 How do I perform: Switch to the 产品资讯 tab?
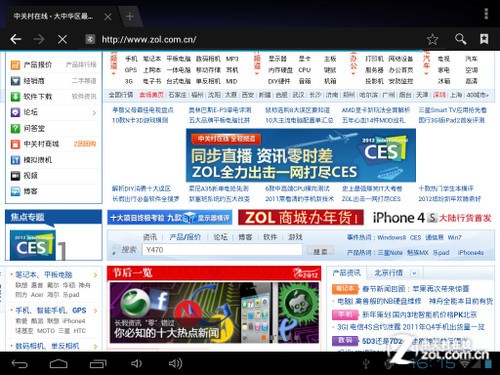coord(347,273)
